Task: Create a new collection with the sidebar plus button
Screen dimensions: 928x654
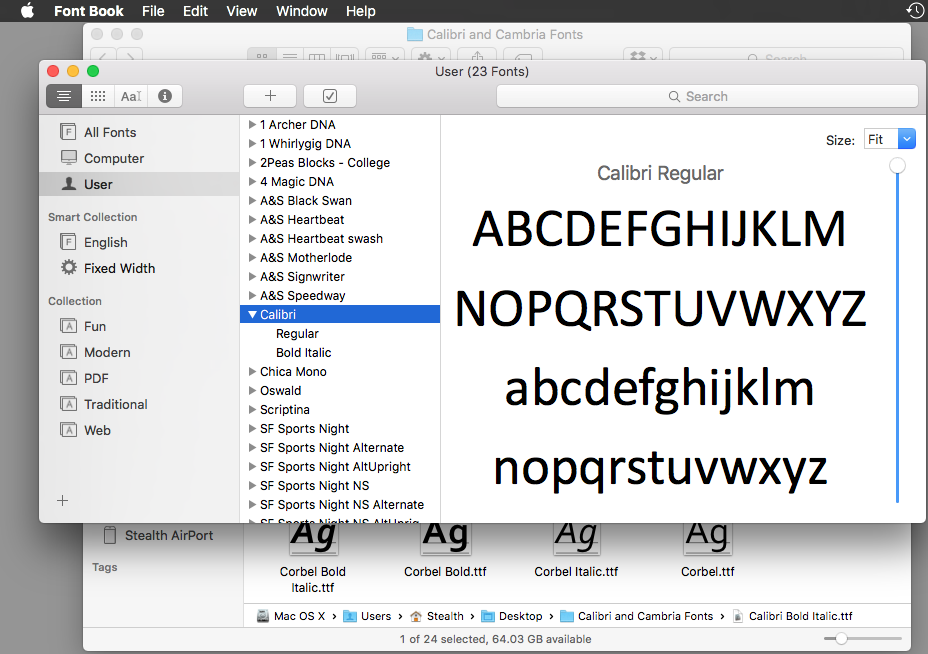Action: coord(62,500)
